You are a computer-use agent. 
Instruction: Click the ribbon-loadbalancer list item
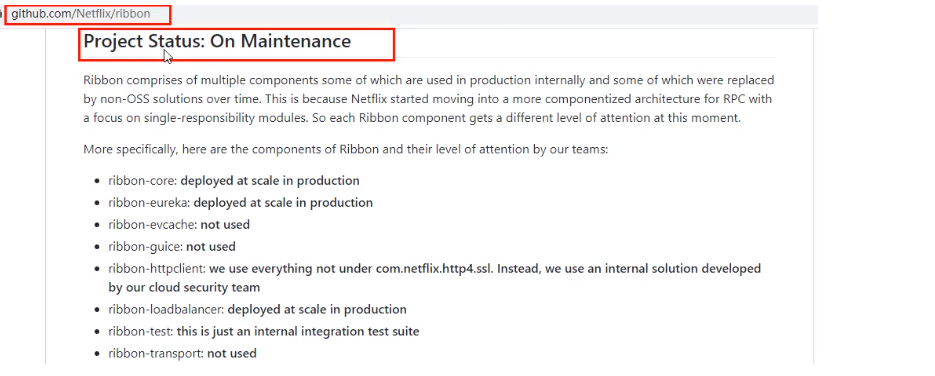pyautogui.click(x=258, y=309)
